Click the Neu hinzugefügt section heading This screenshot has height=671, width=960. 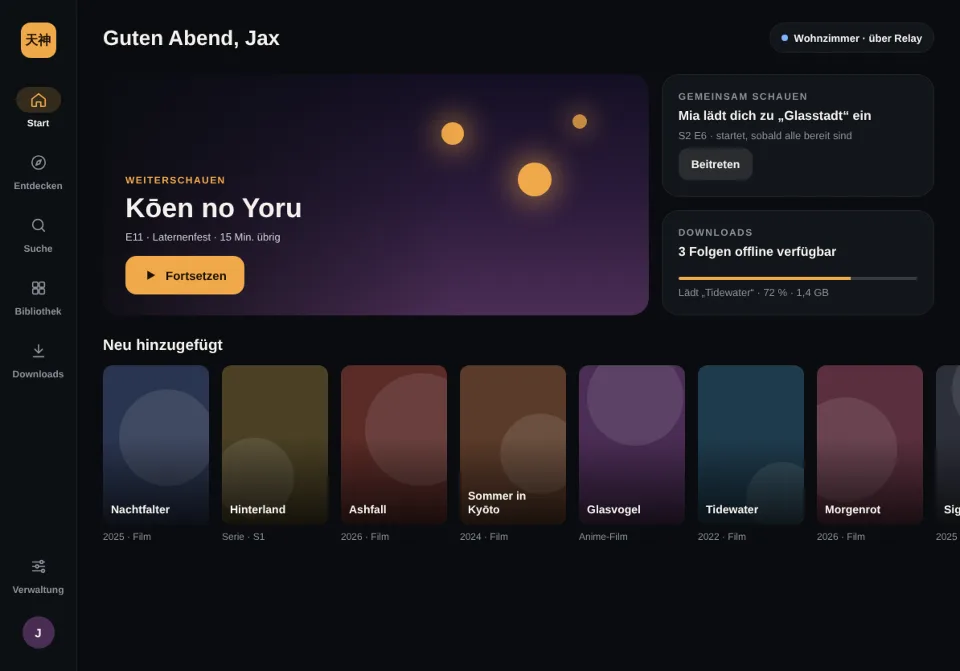[163, 345]
